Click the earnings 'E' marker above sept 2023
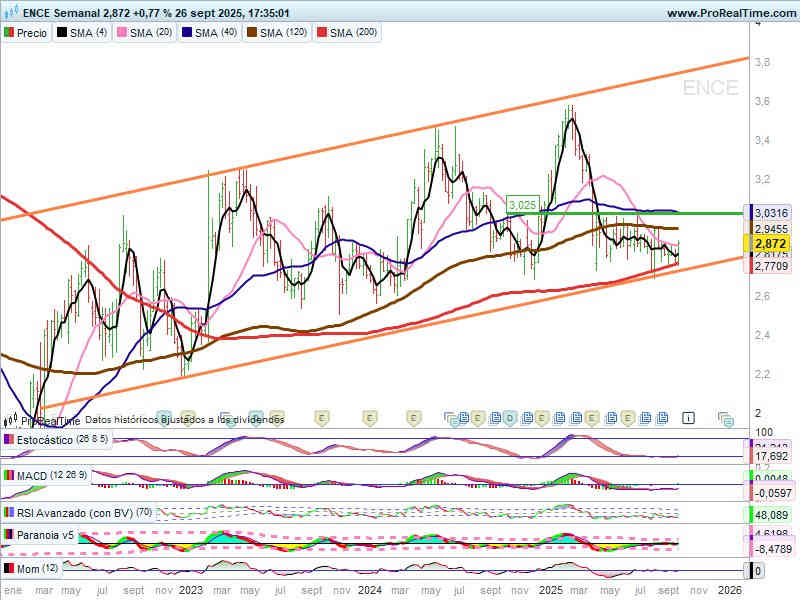Image resolution: width=800 pixels, height=600 pixels. 321,419
